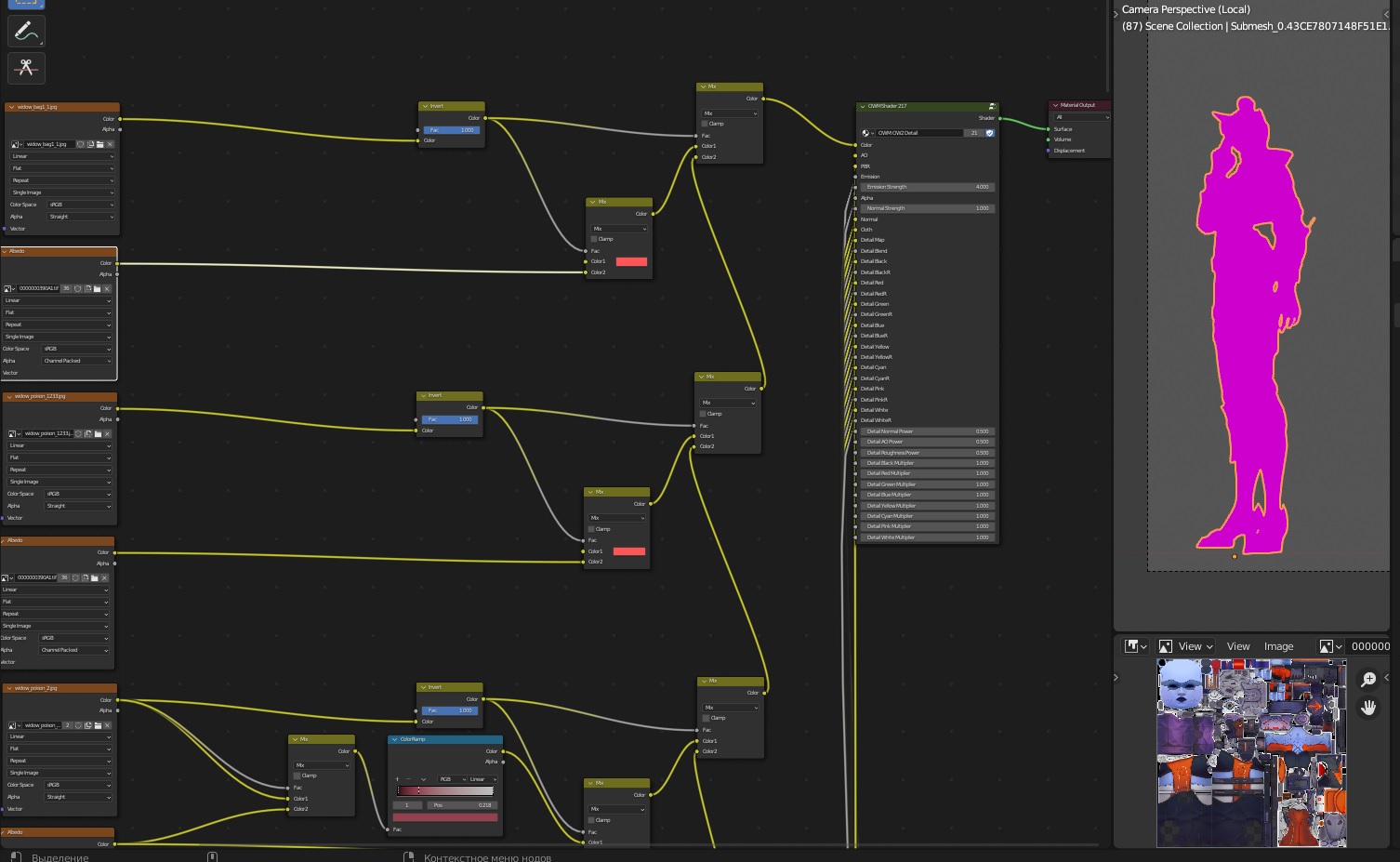
Task: Select the Links Cut scissors tool
Action: [x=26, y=68]
